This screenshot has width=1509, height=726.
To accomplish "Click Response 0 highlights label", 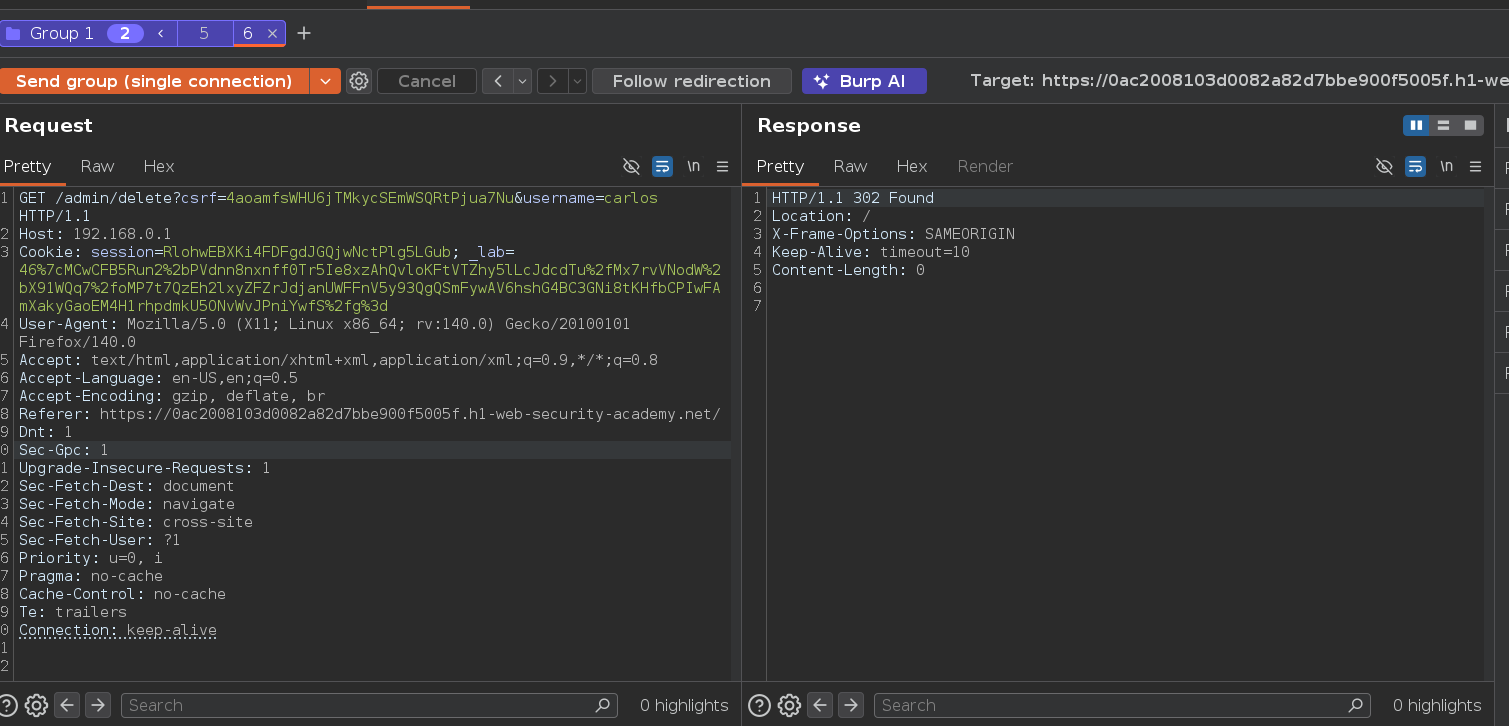I will pos(1437,705).
